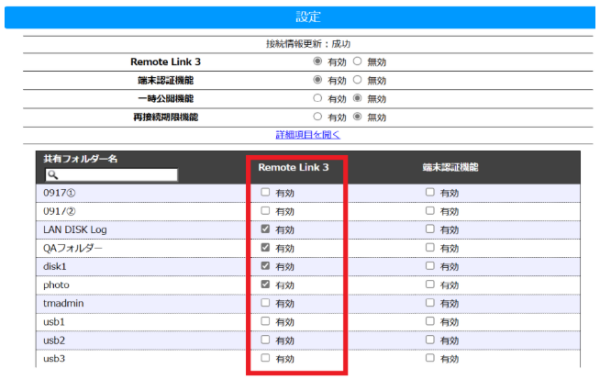Select the usb1 folder name
Image resolution: width=600 pixels, height=391 pixels.
click(x=54, y=322)
